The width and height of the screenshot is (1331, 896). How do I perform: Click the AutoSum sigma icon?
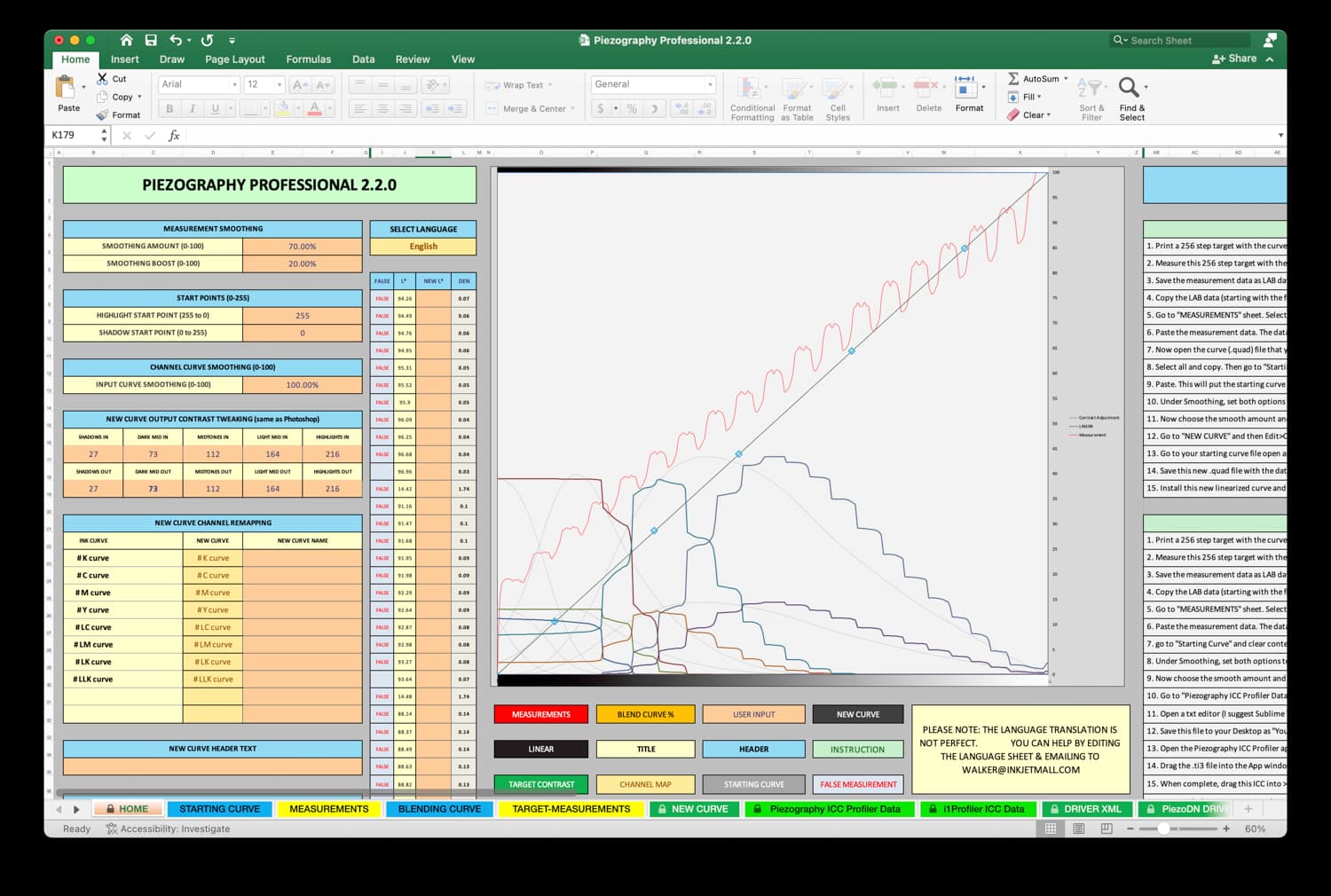(x=1013, y=78)
